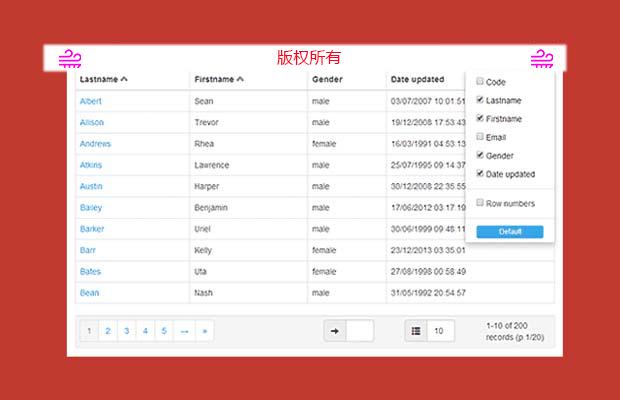Open the Albert lastname link
This screenshot has width=620, height=400.
91,101
